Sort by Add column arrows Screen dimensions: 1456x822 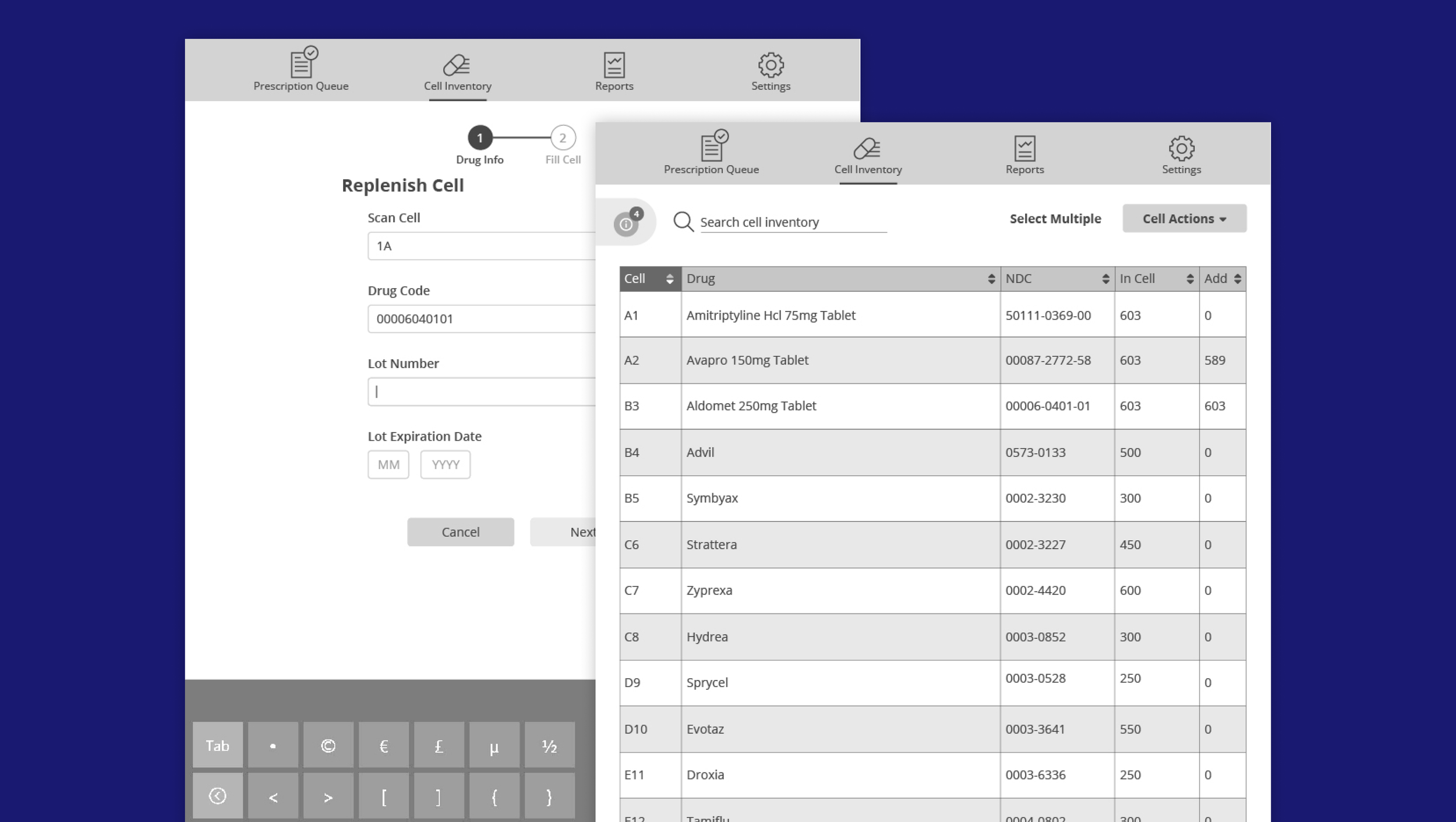(x=1238, y=279)
